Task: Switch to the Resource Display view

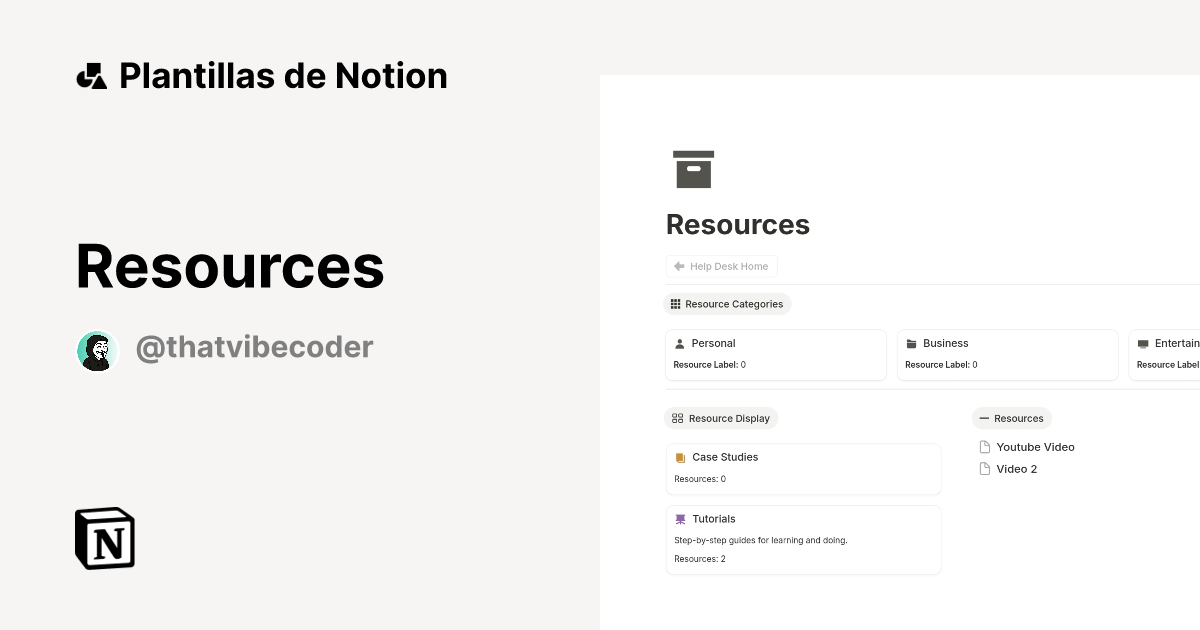Action: tap(721, 418)
